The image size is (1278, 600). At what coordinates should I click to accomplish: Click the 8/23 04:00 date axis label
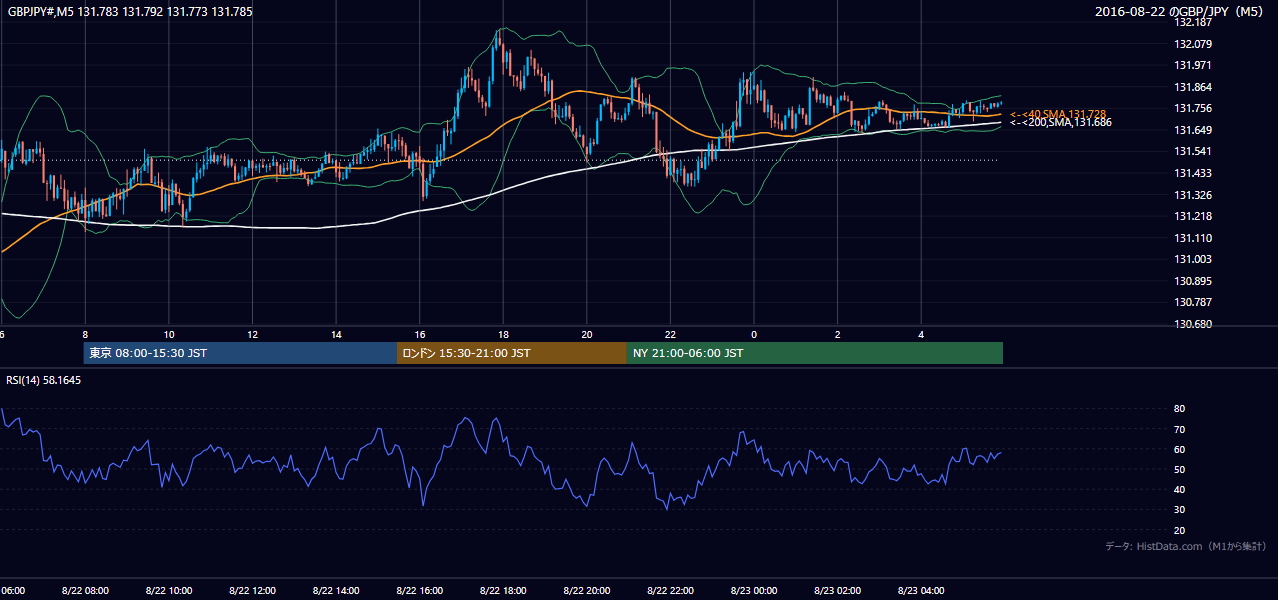(922, 591)
